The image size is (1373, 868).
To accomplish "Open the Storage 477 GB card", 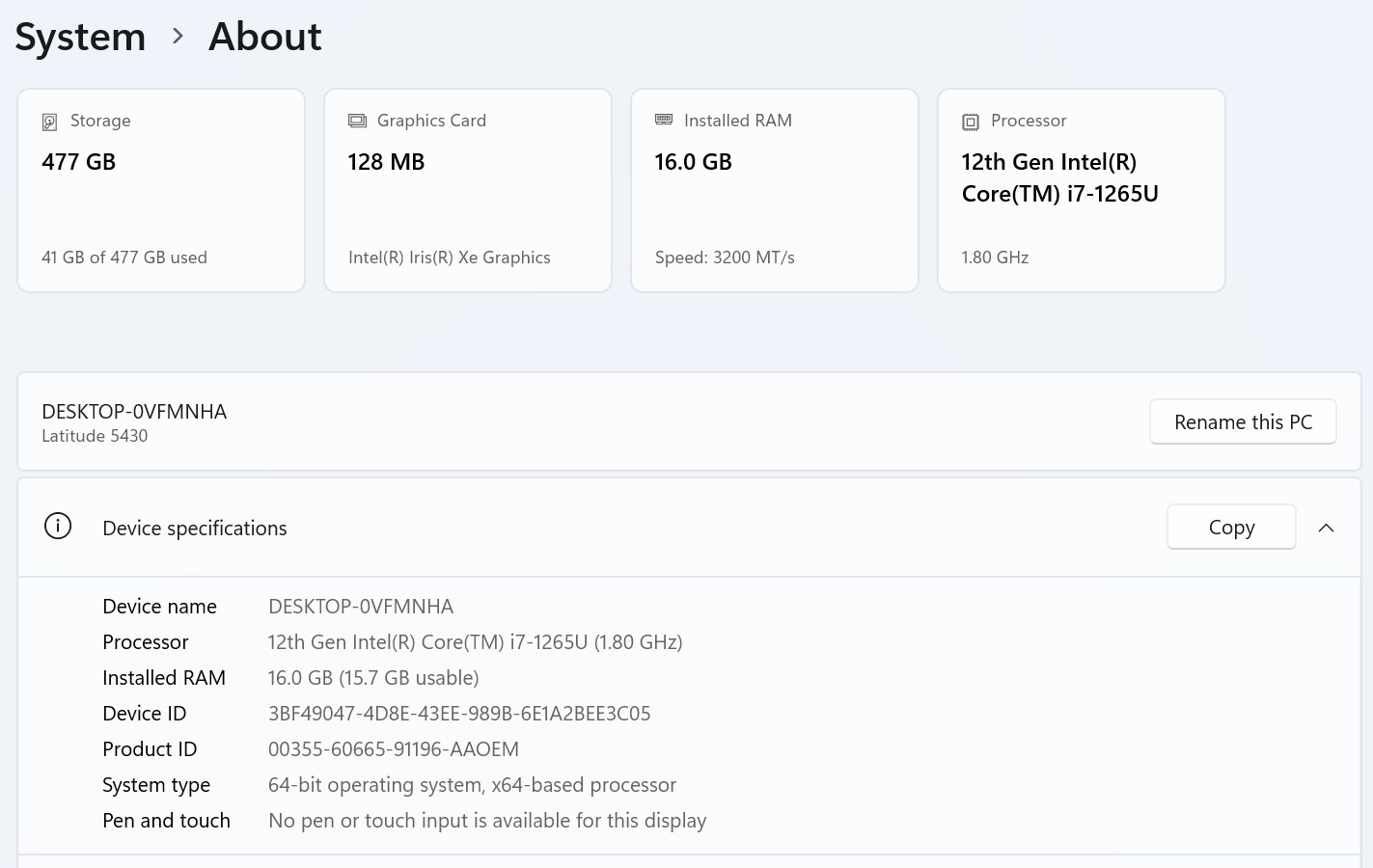I will pyautogui.click(x=161, y=191).
